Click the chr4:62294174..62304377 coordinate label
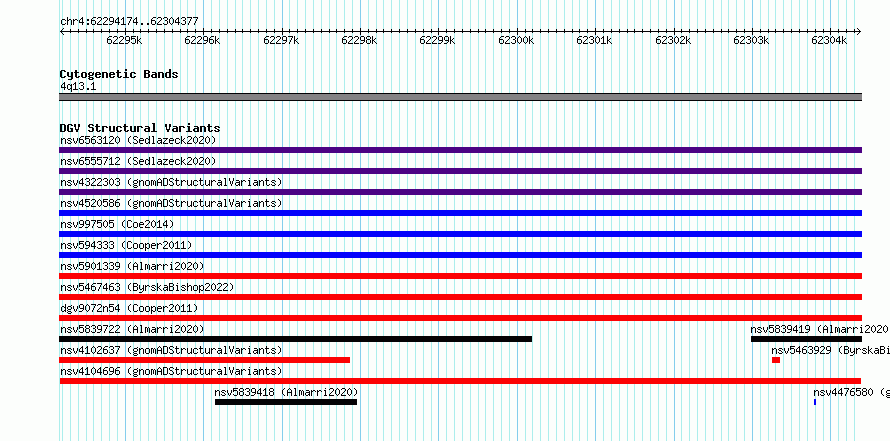 coord(129,22)
